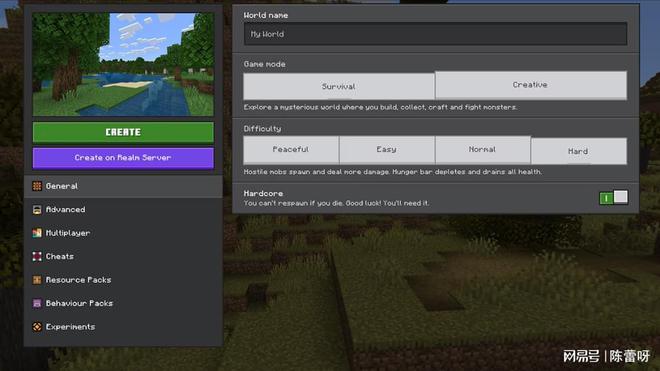Click the General grid icon in sidebar
The image size is (660, 371).
(x=37, y=186)
